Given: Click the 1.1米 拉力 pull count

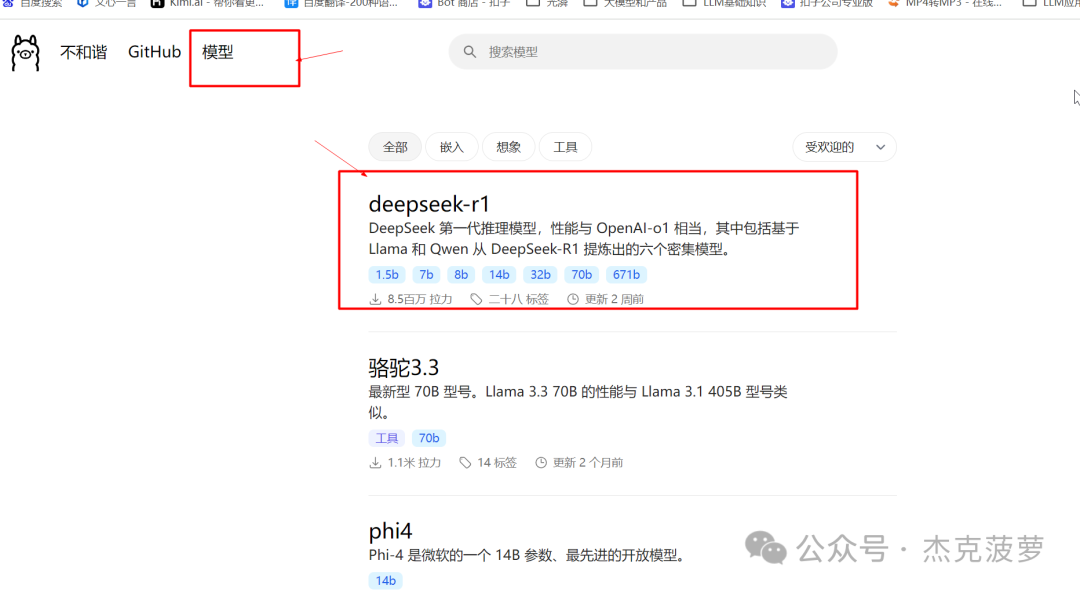Looking at the screenshot, I should [414, 463].
